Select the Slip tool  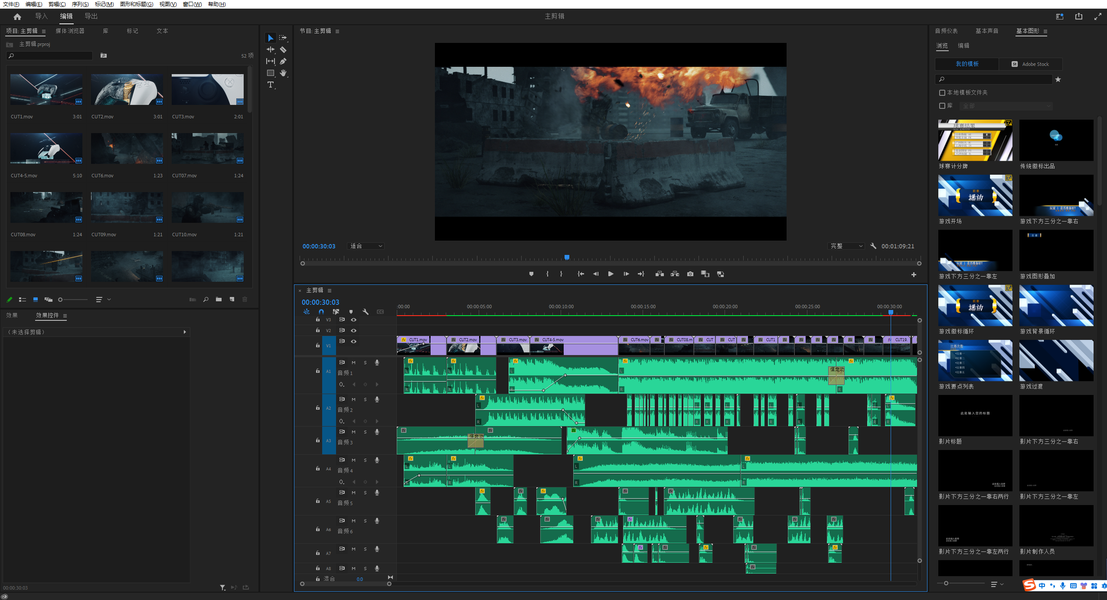pos(270,61)
